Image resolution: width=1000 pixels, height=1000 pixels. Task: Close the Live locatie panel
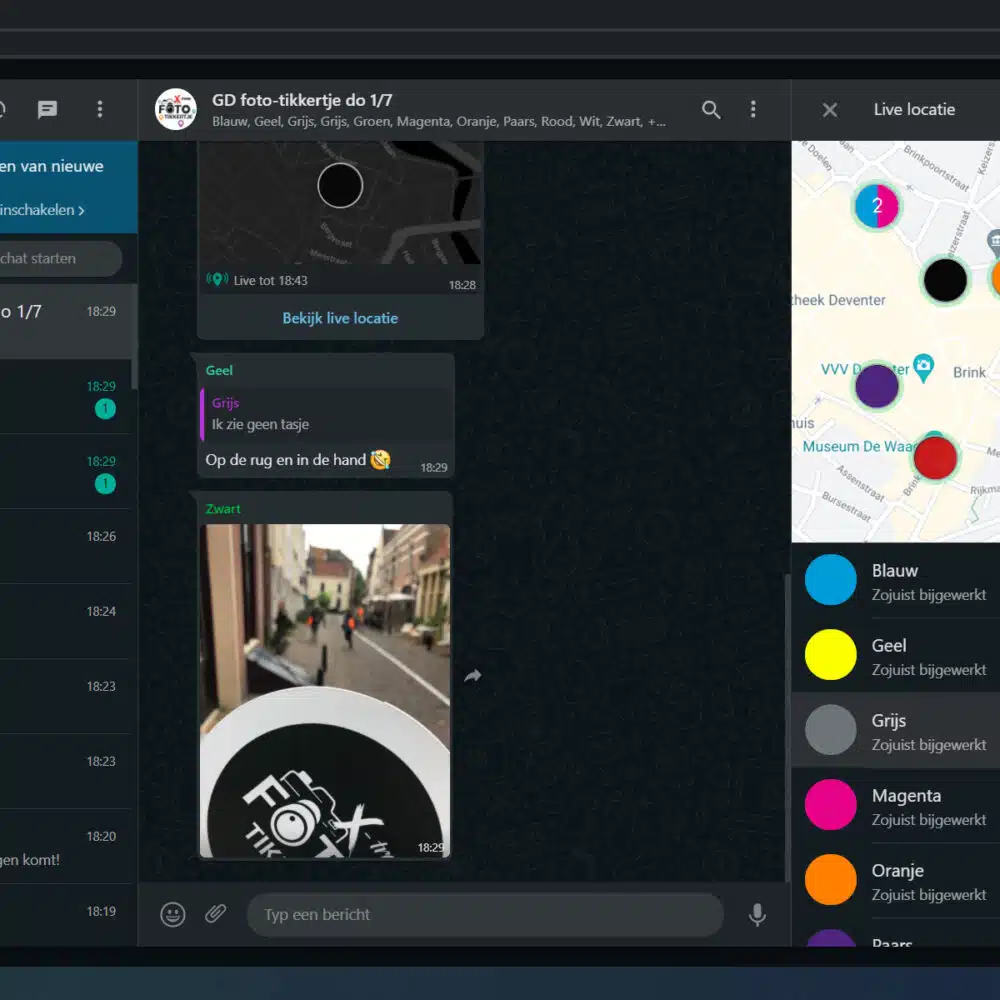tap(830, 110)
